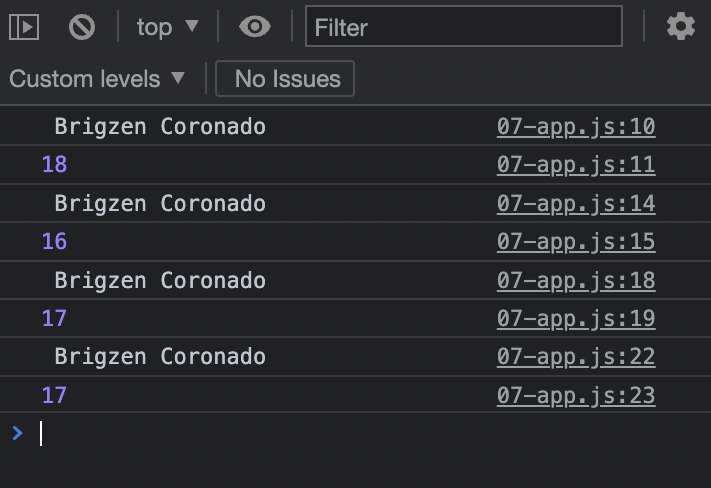The width and height of the screenshot is (711, 488).
Task: Open source link 07-app.js:19
Action: (576, 319)
